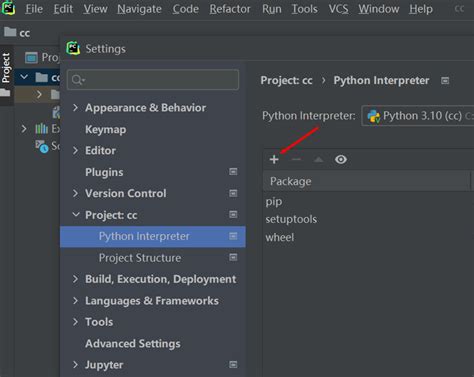Open the Edit menu

coord(63,9)
